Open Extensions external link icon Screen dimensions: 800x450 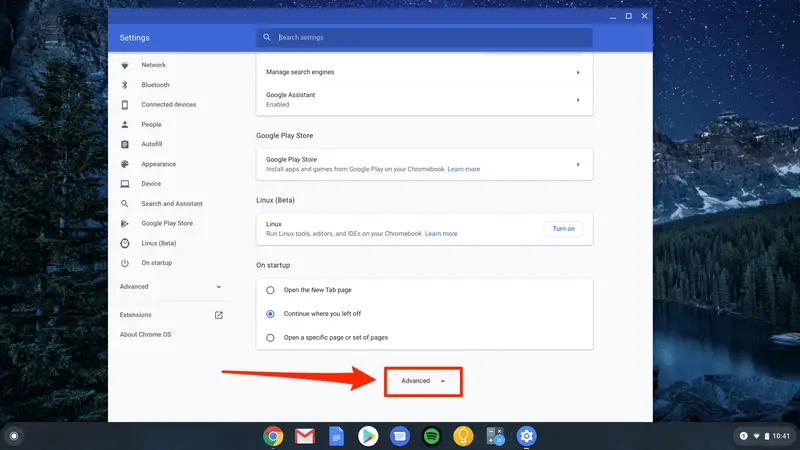219,315
